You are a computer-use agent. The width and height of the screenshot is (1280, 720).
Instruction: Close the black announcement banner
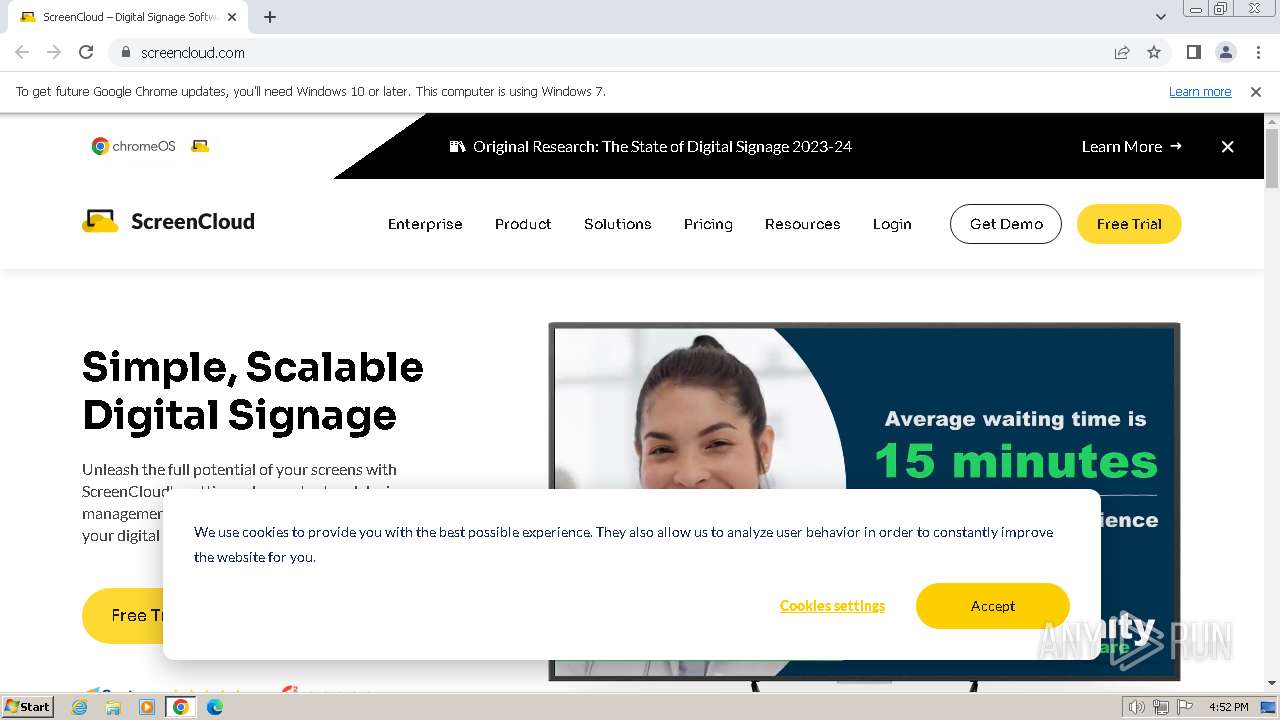[x=1228, y=146]
